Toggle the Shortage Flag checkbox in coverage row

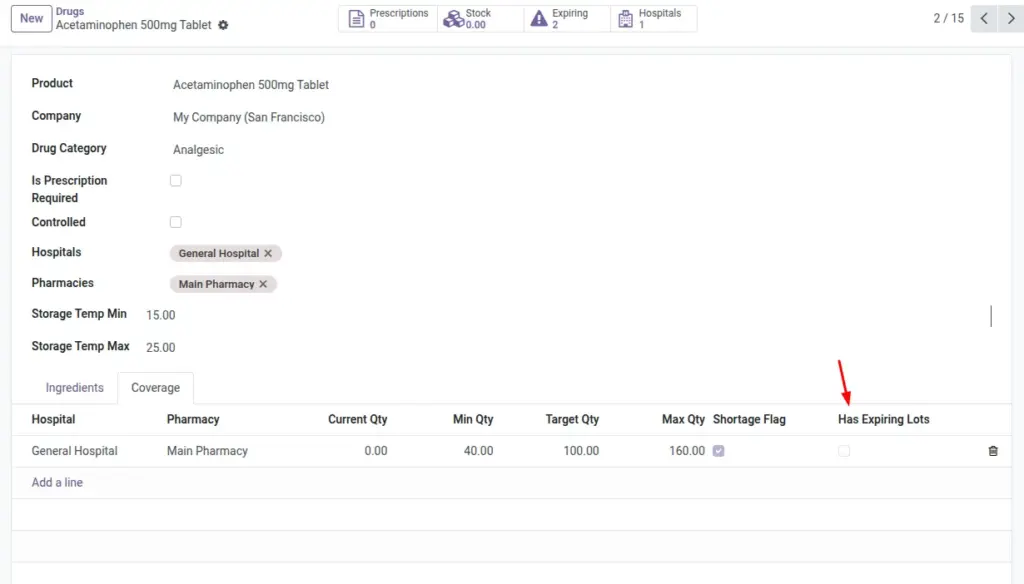(x=718, y=451)
